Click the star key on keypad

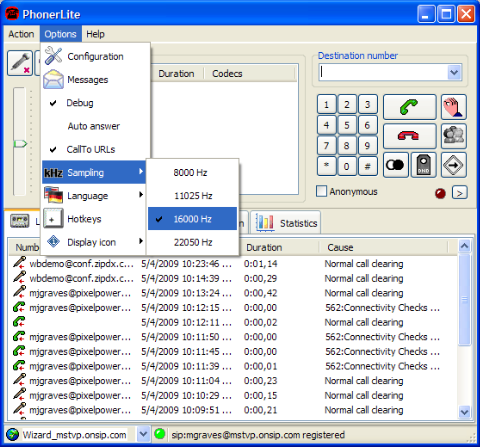pyautogui.click(x=326, y=166)
